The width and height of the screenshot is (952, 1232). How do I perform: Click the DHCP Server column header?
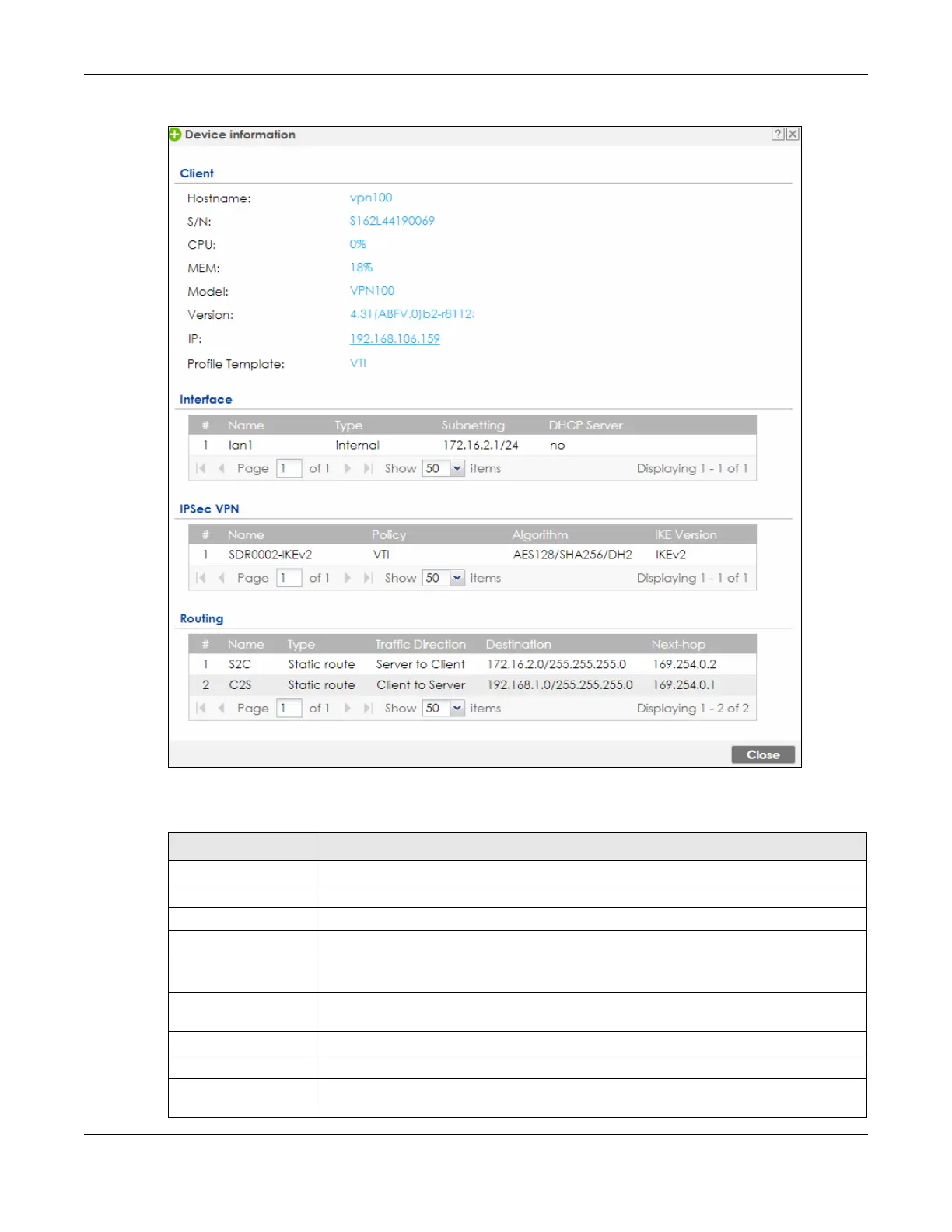[x=586, y=425]
